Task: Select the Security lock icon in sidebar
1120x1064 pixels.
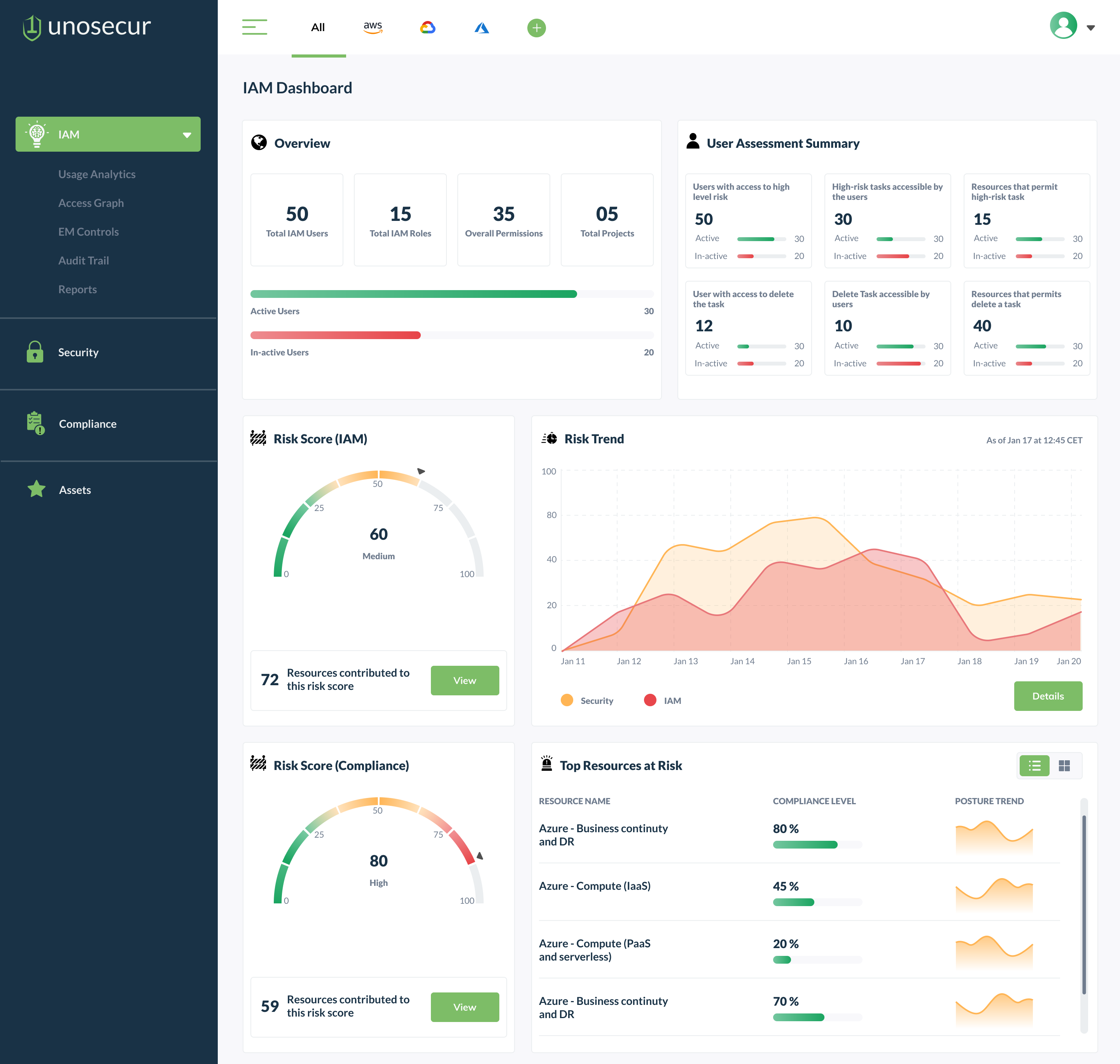Action: [35, 352]
